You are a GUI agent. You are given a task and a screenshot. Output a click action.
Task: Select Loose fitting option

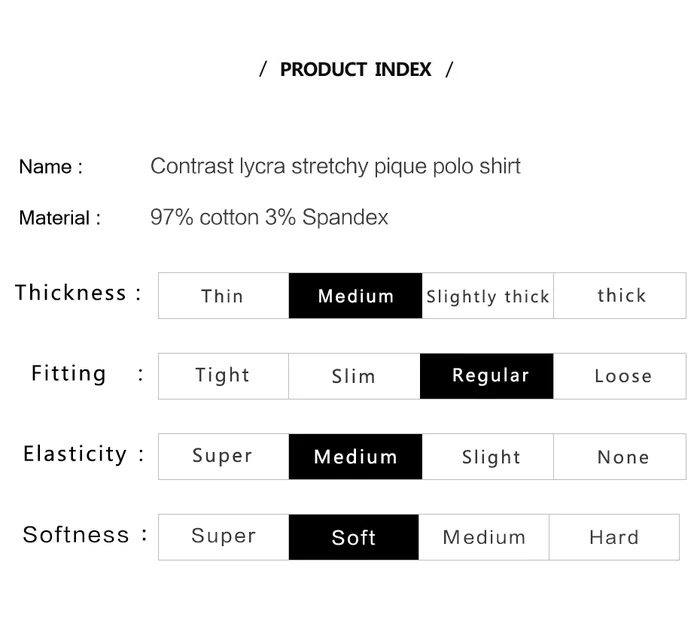[620, 376]
